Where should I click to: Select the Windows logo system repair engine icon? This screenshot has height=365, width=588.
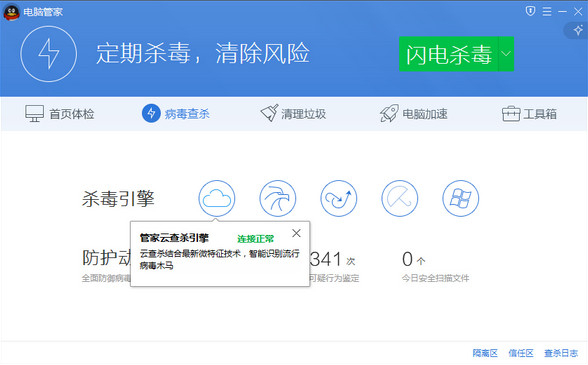460,198
